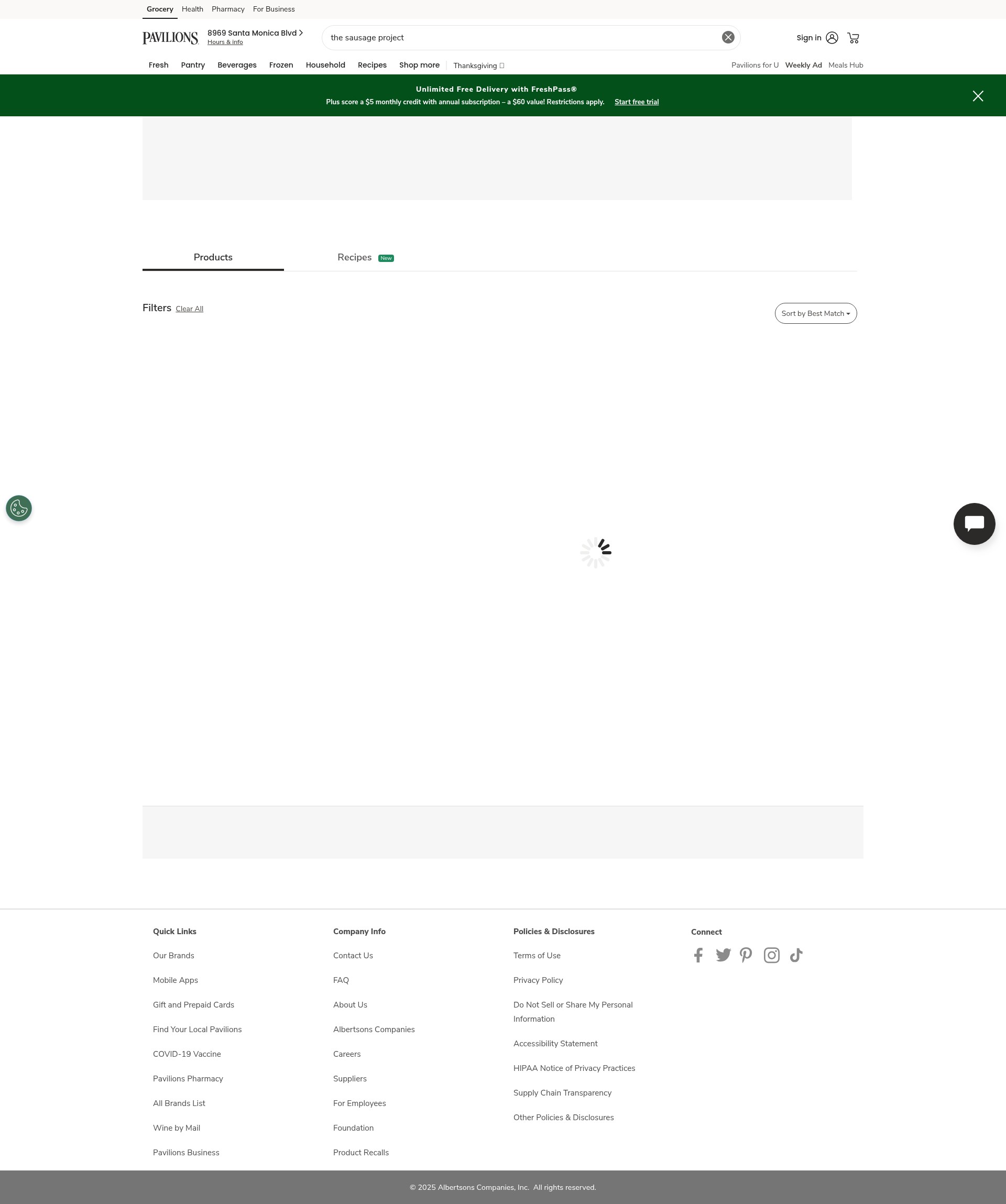Open Careers link
Image resolution: width=1006 pixels, height=1204 pixels.
[346, 1054]
